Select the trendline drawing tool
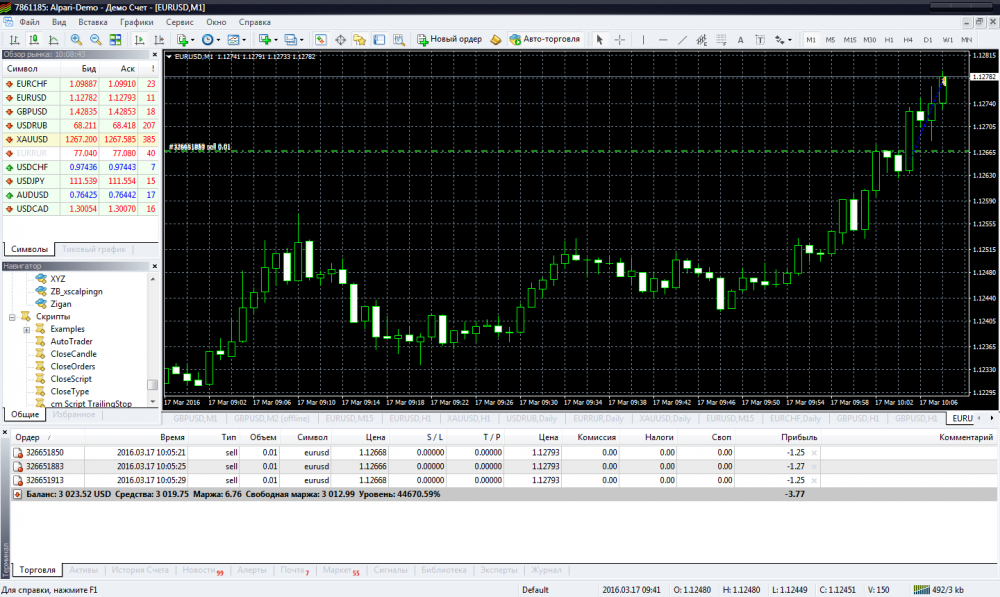 point(682,40)
